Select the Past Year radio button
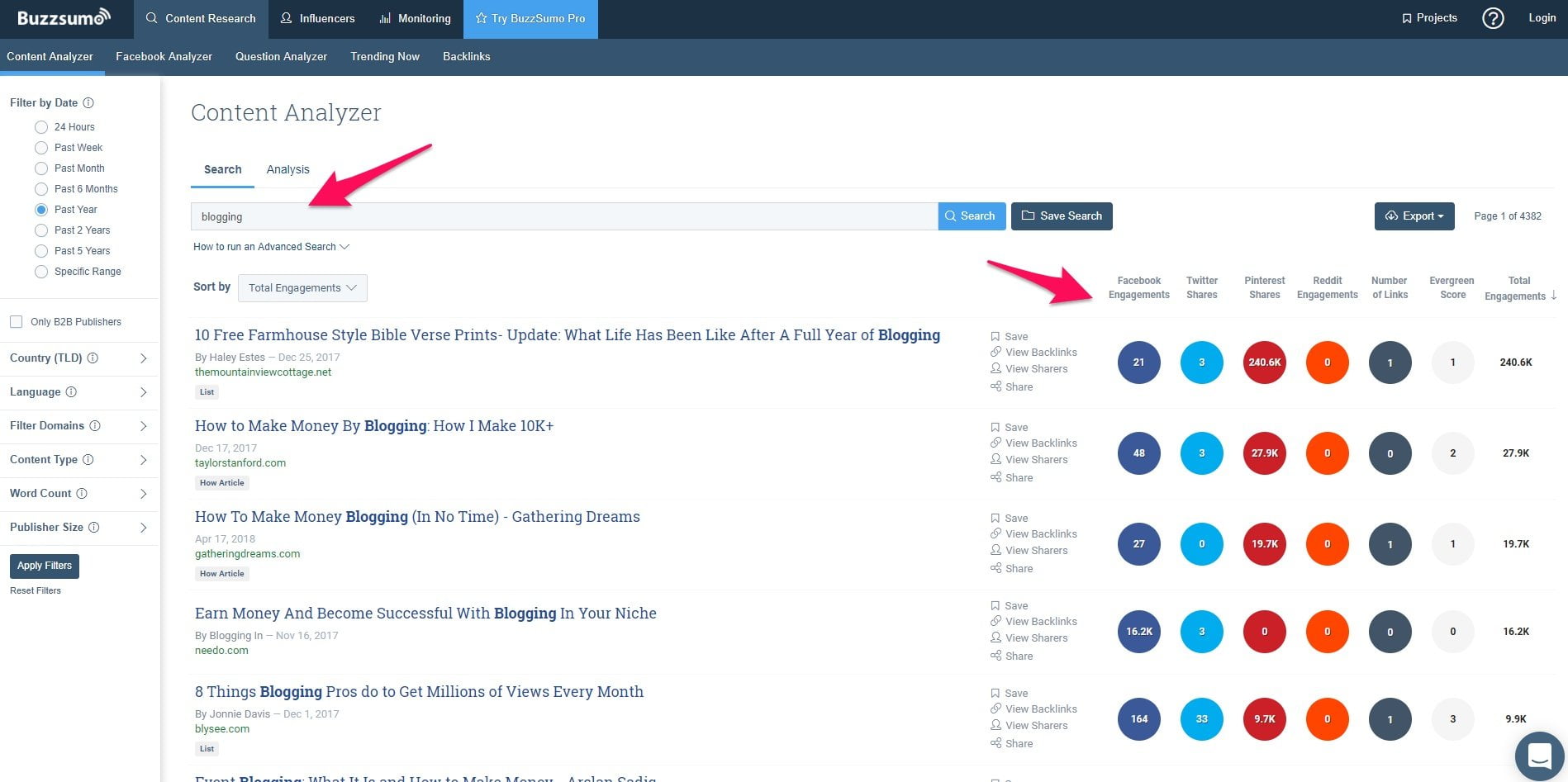This screenshot has width=1568, height=782. click(x=41, y=210)
